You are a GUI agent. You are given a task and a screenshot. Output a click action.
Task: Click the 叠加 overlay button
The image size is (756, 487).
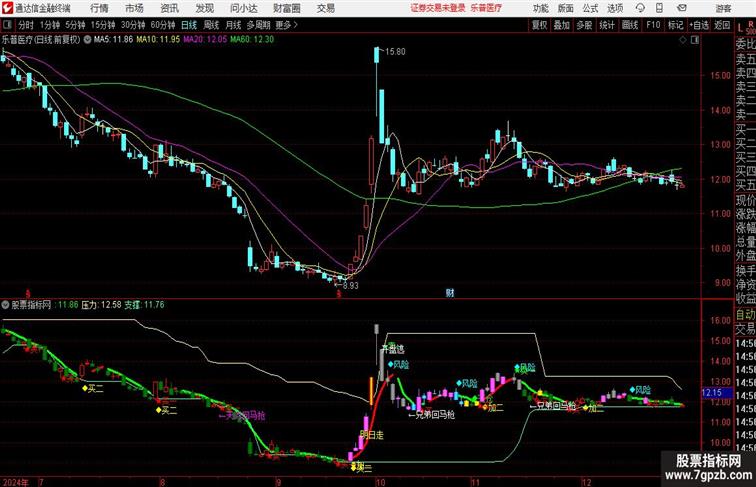click(x=562, y=25)
